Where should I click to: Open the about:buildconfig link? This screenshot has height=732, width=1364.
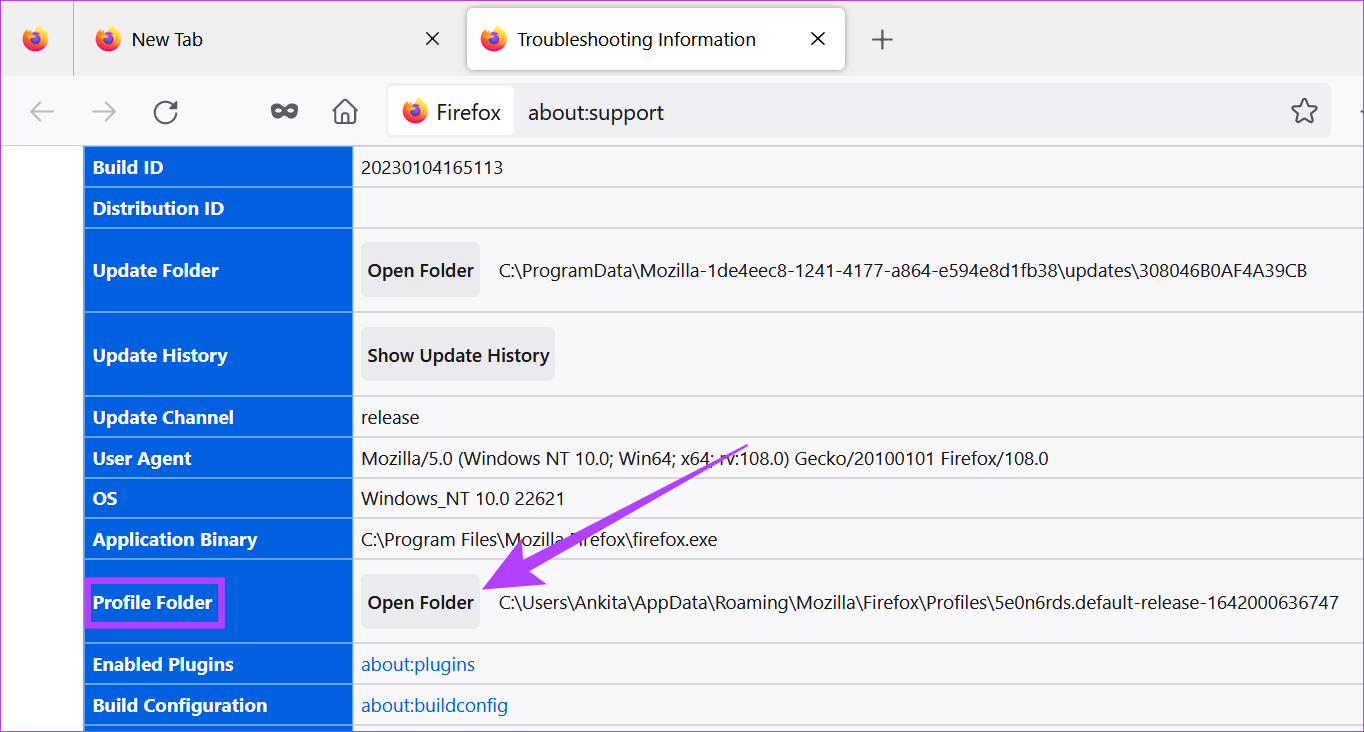click(434, 705)
